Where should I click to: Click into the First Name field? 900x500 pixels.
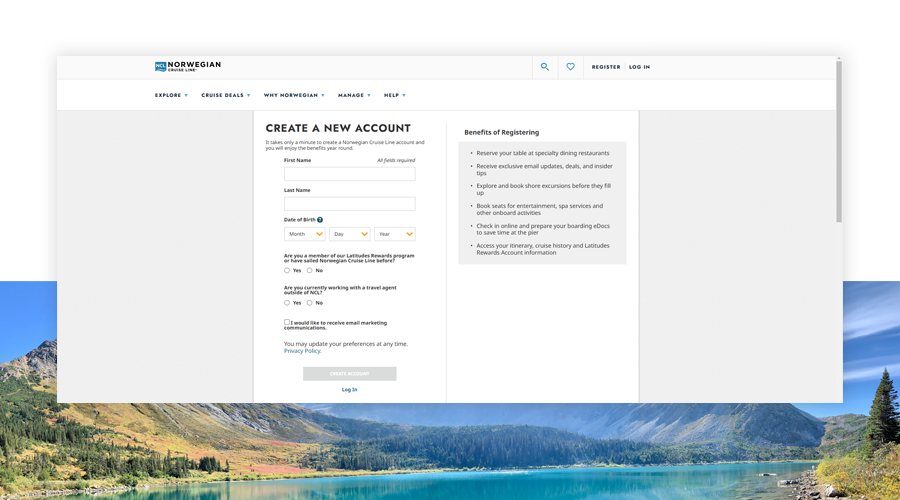(x=350, y=174)
